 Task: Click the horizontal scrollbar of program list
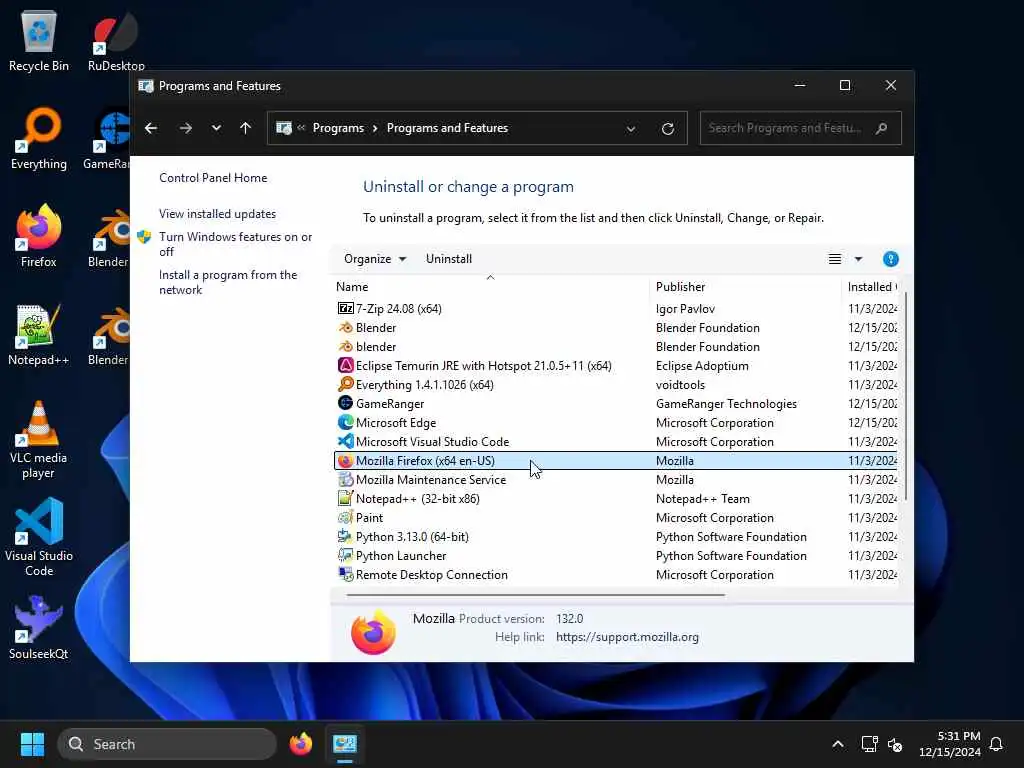[536, 595]
